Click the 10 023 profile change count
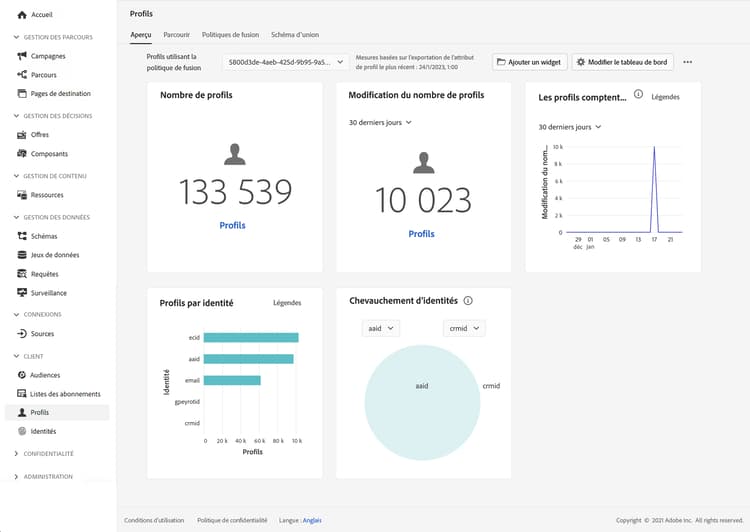Image resolution: width=750 pixels, height=532 pixels. [x=424, y=200]
